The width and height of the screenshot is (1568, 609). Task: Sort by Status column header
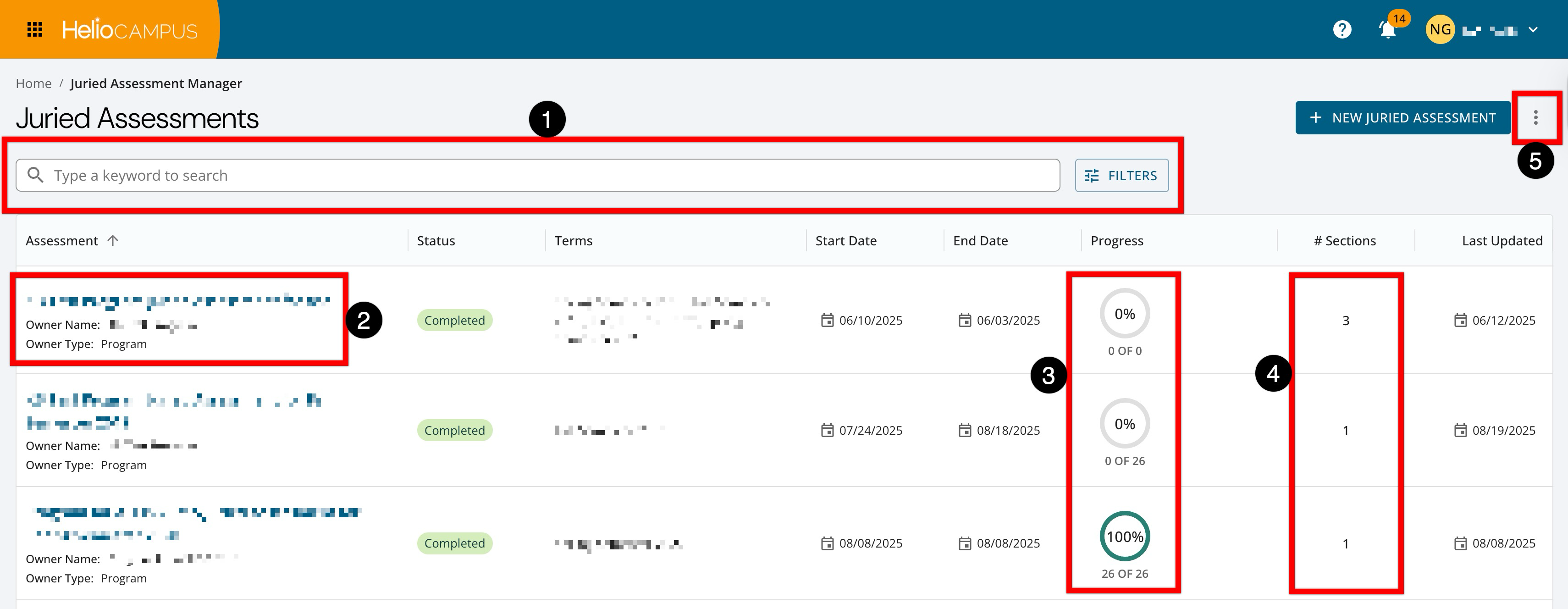tap(436, 241)
